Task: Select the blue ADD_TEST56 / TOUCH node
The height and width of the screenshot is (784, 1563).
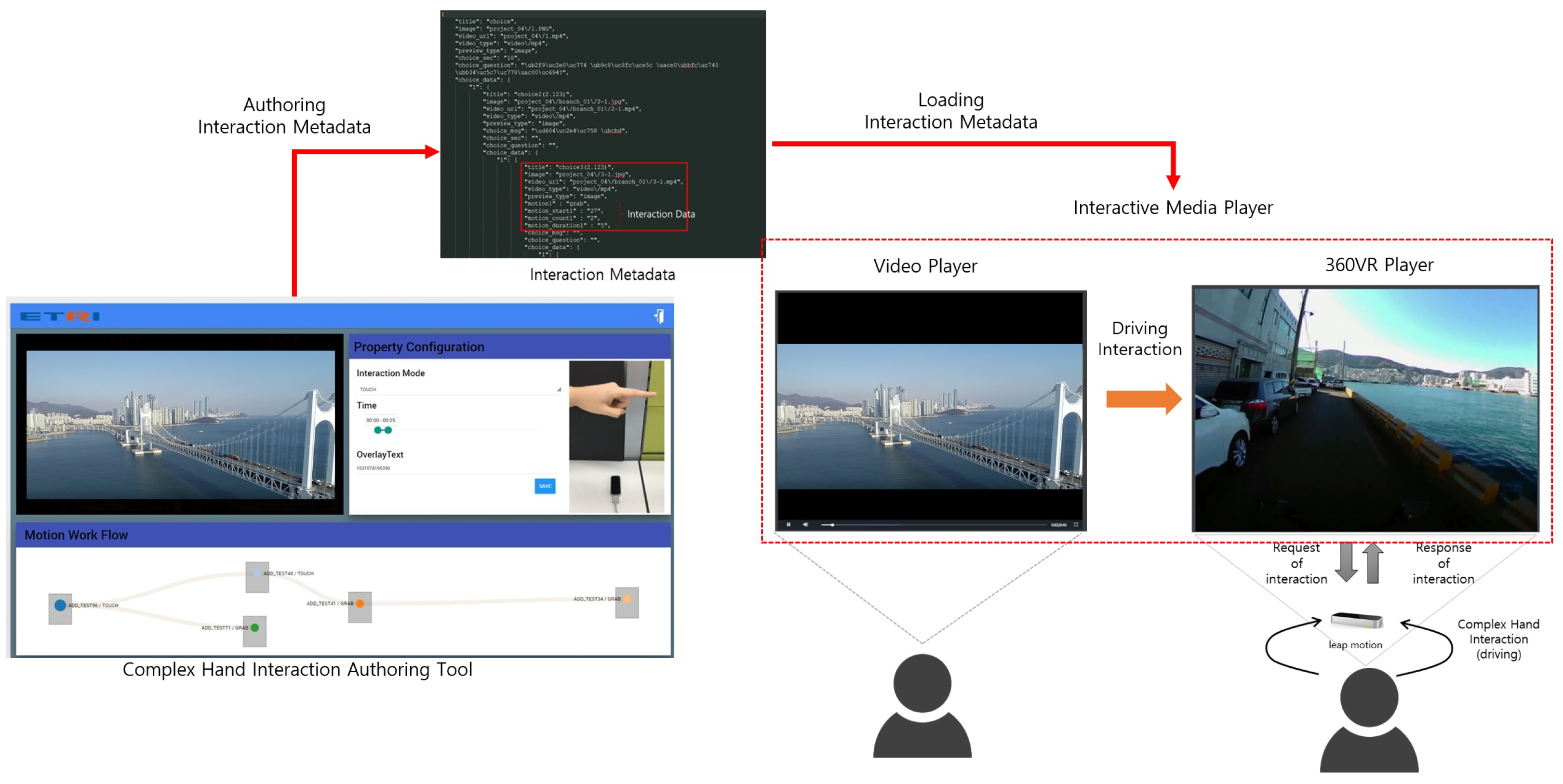Action: pyautogui.click(x=60, y=605)
